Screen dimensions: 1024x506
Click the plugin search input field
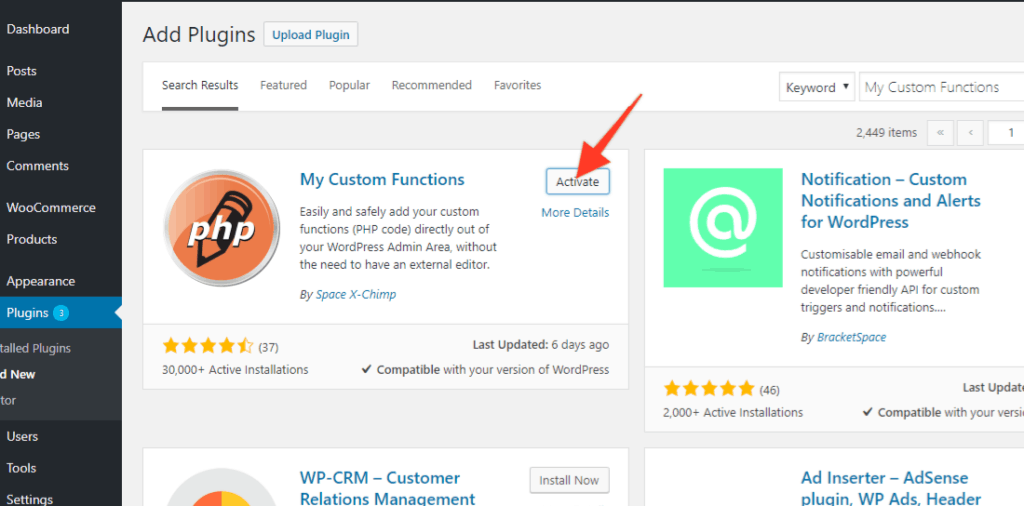click(x=940, y=87)
